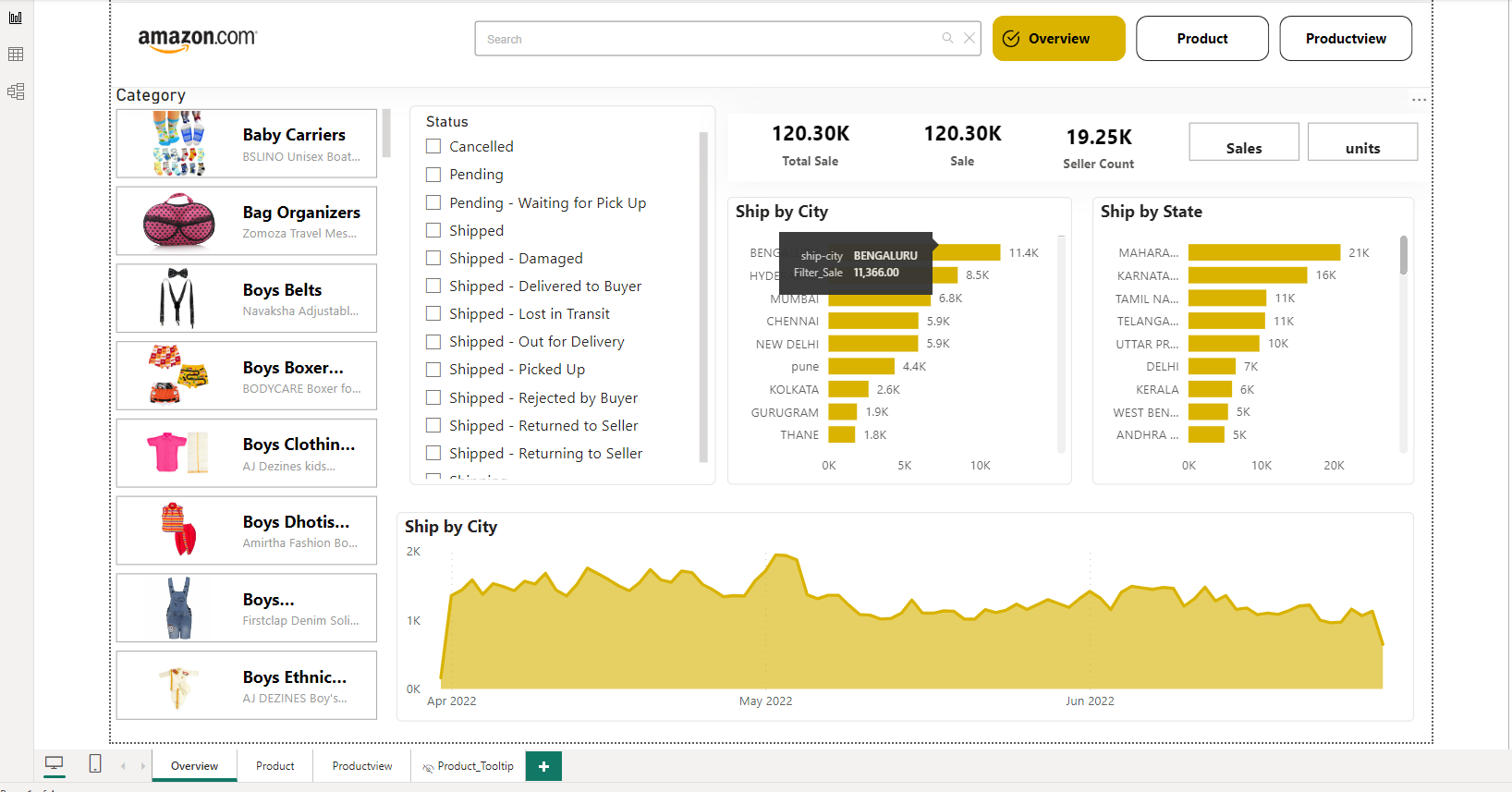
Task: Go to next page tab arrow
Action: point(143,766)
